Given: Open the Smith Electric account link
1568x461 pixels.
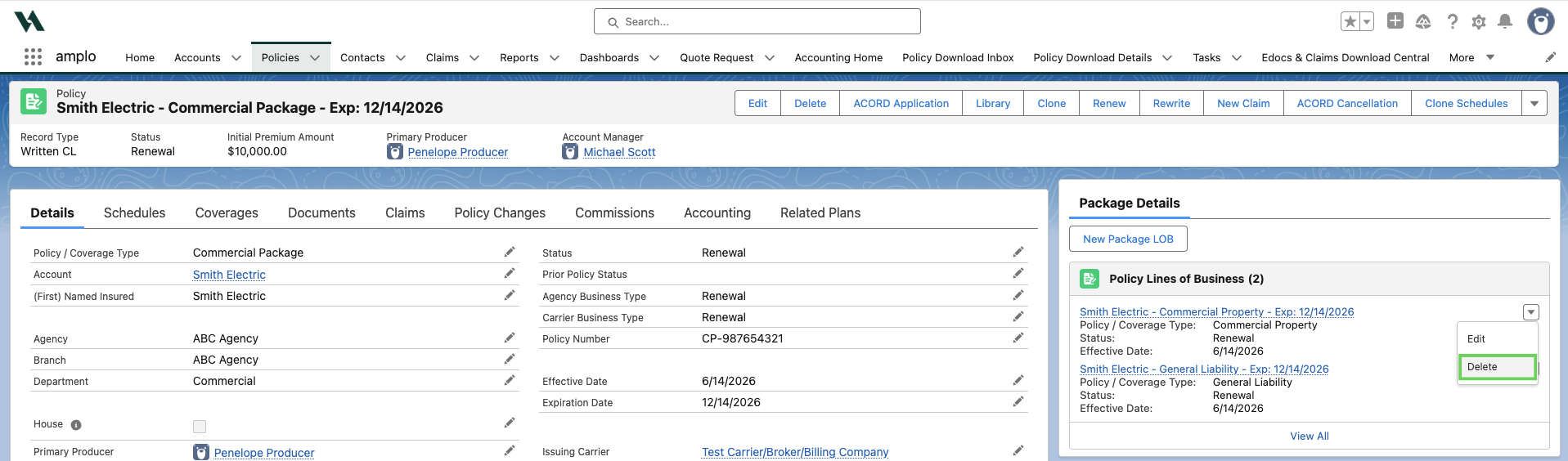Looking at the screenshot, I should 229,275.
